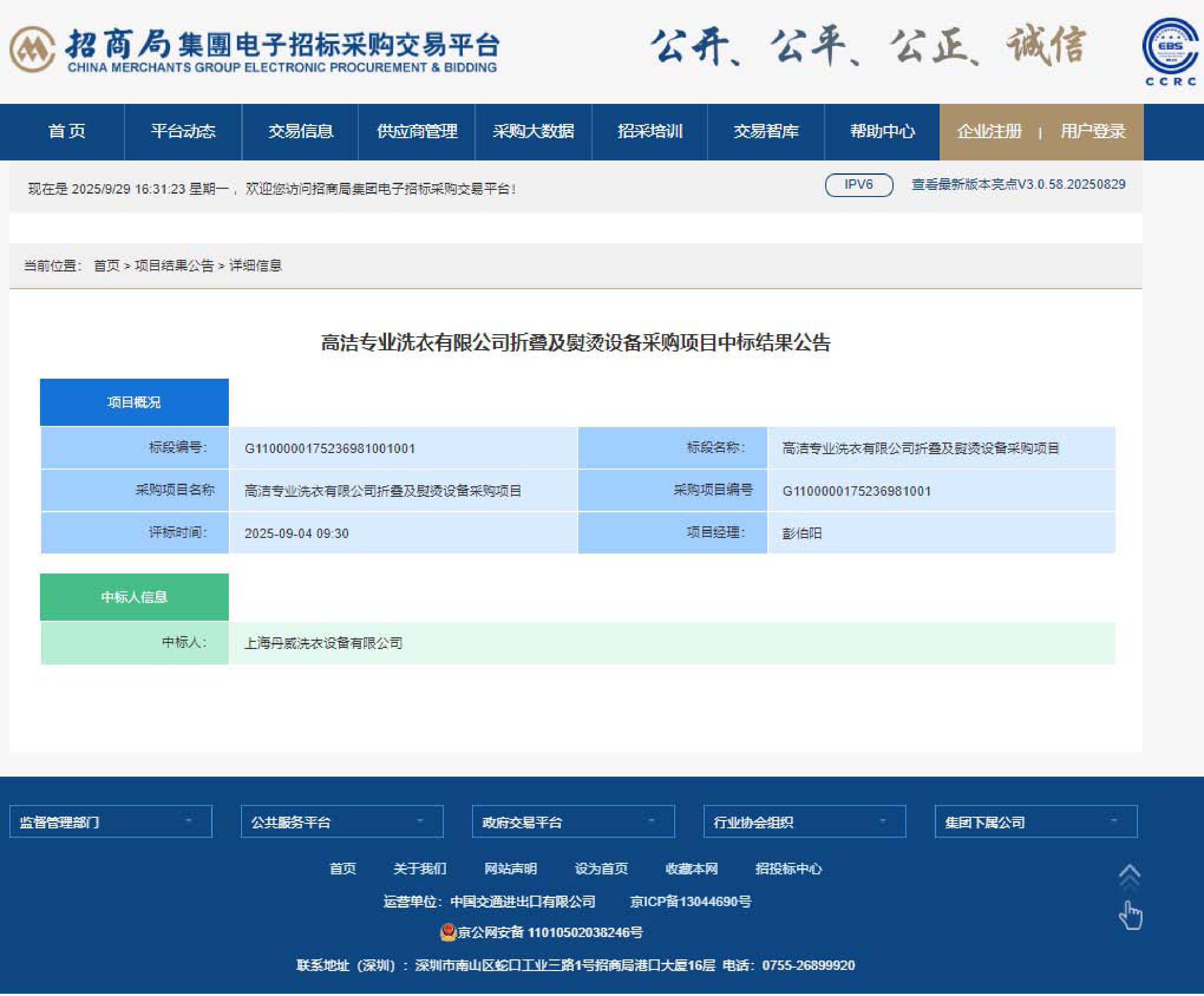The image size is (1204, 996).
Task: Click the 用户登录 link
Action: pyautogui.click(x=1092, y=132)
